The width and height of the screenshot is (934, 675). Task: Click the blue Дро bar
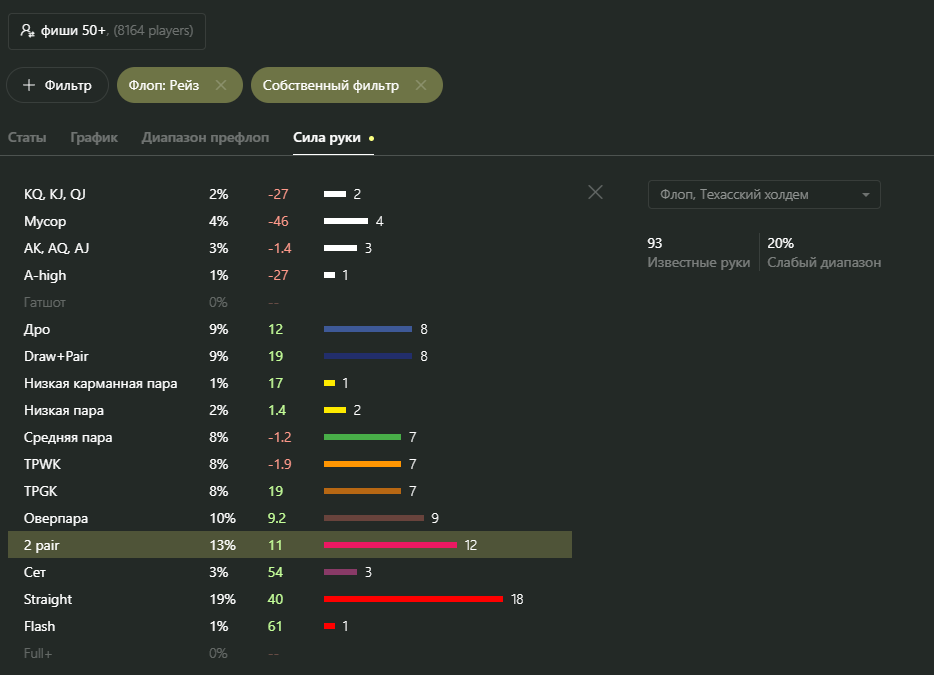coord(367,329)
